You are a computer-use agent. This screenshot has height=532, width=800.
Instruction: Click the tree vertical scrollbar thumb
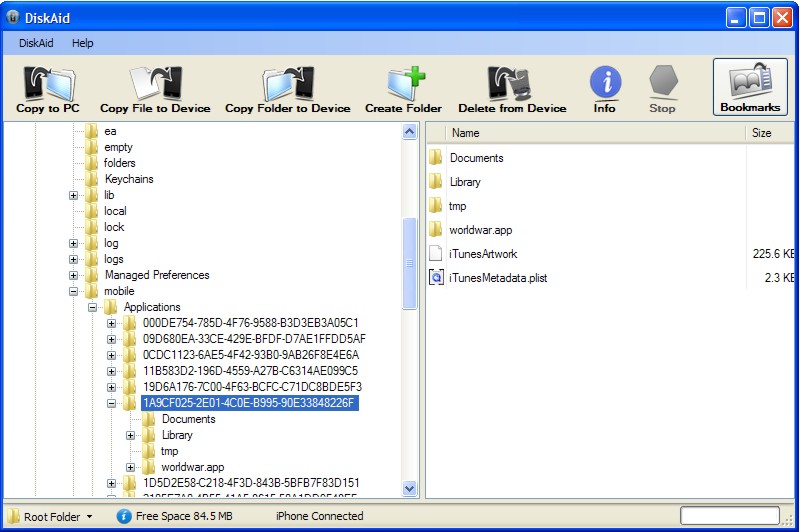409,263
